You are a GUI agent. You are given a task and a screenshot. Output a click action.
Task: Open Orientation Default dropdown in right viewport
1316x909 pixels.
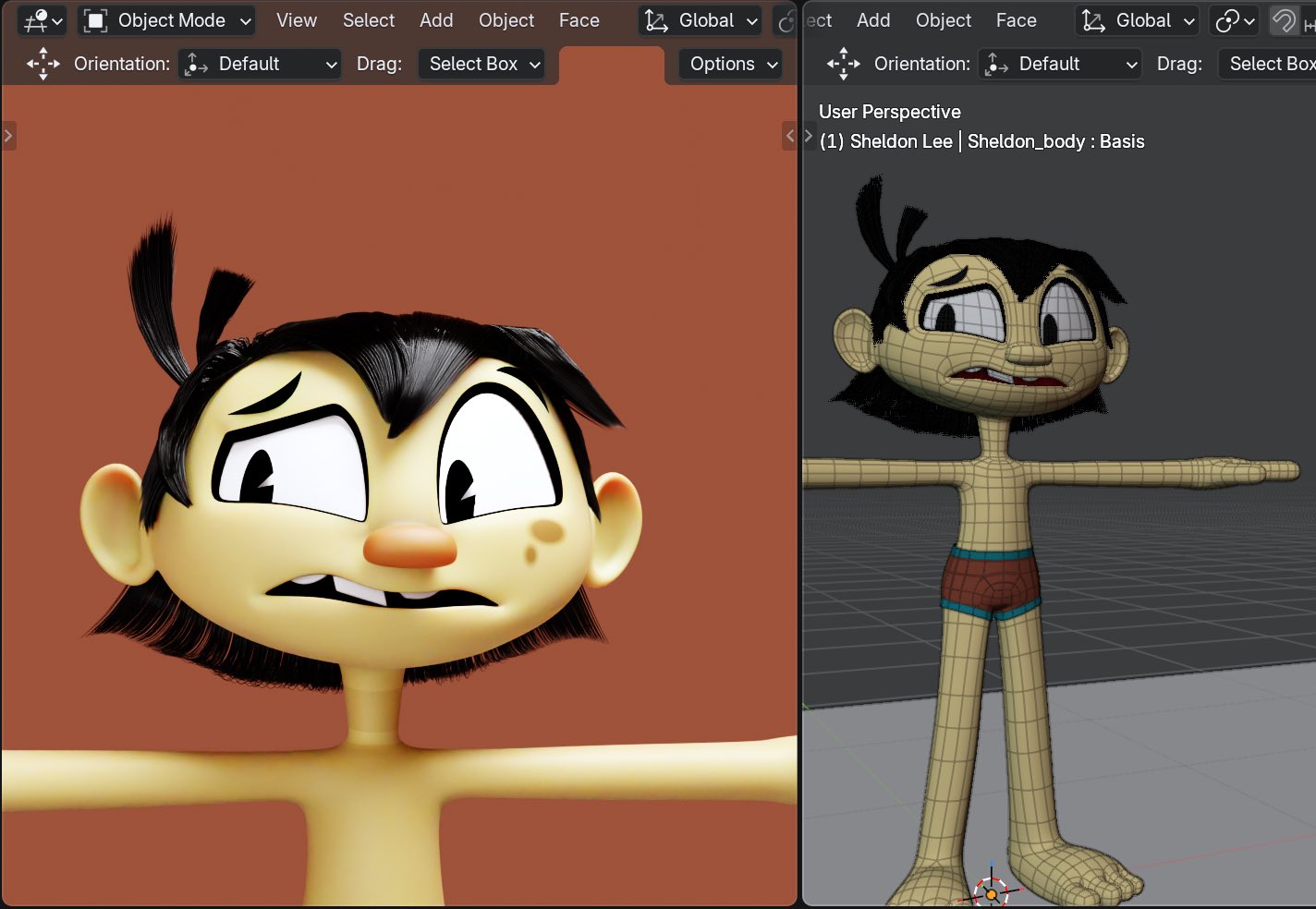coord(1060,64)
